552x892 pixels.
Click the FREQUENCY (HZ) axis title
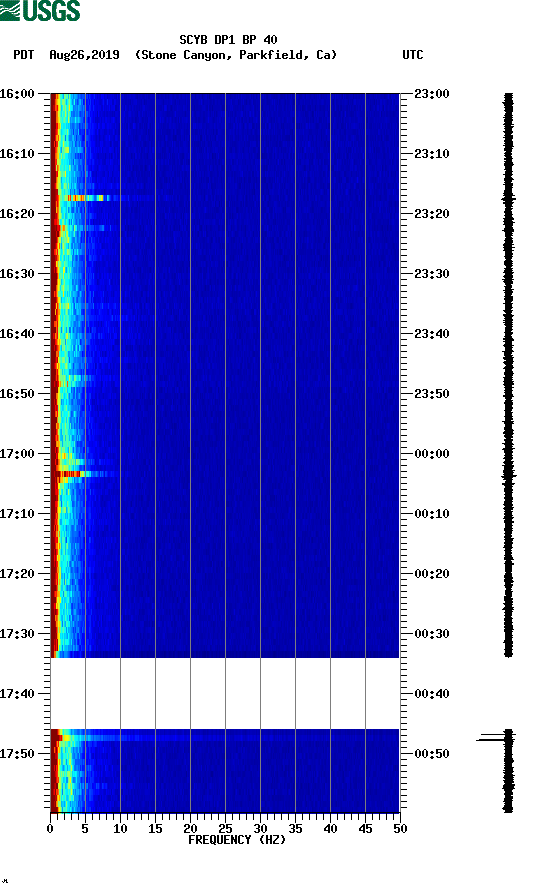tap(237, 840)
